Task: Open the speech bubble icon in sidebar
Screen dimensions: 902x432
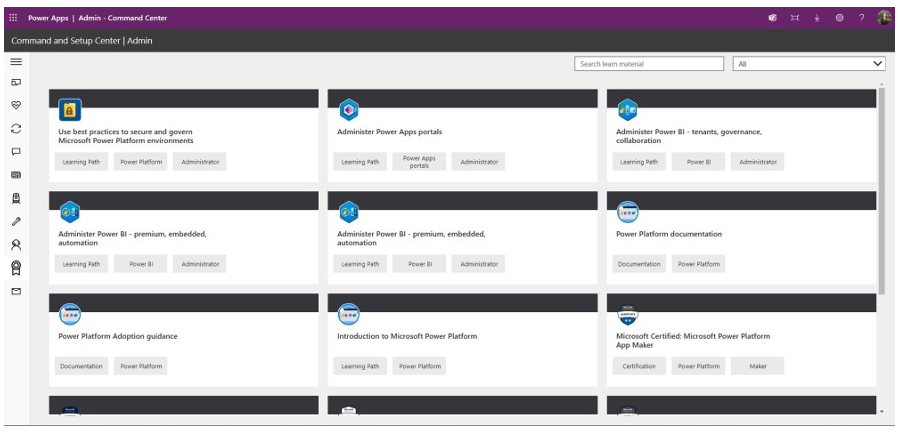Action: click(16, 152)
